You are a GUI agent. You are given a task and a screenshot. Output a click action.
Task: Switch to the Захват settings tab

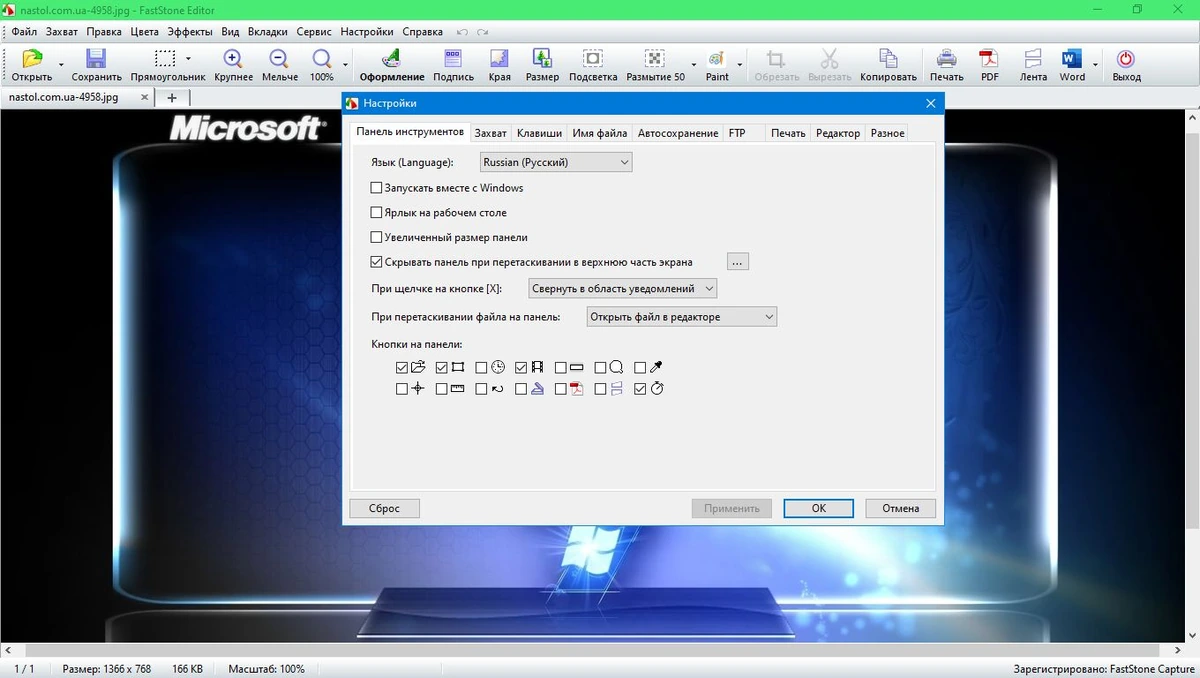point(490,133)
